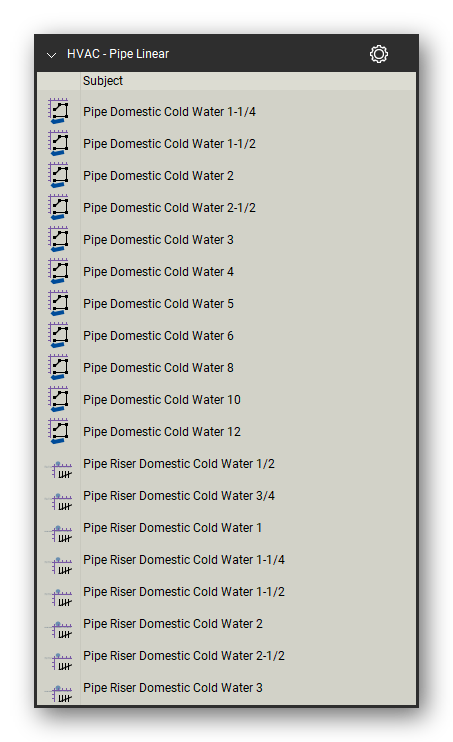Select Pipe Domestic Cold Water 10
This screenshot has width=453, height=742.
coord(162,400)
